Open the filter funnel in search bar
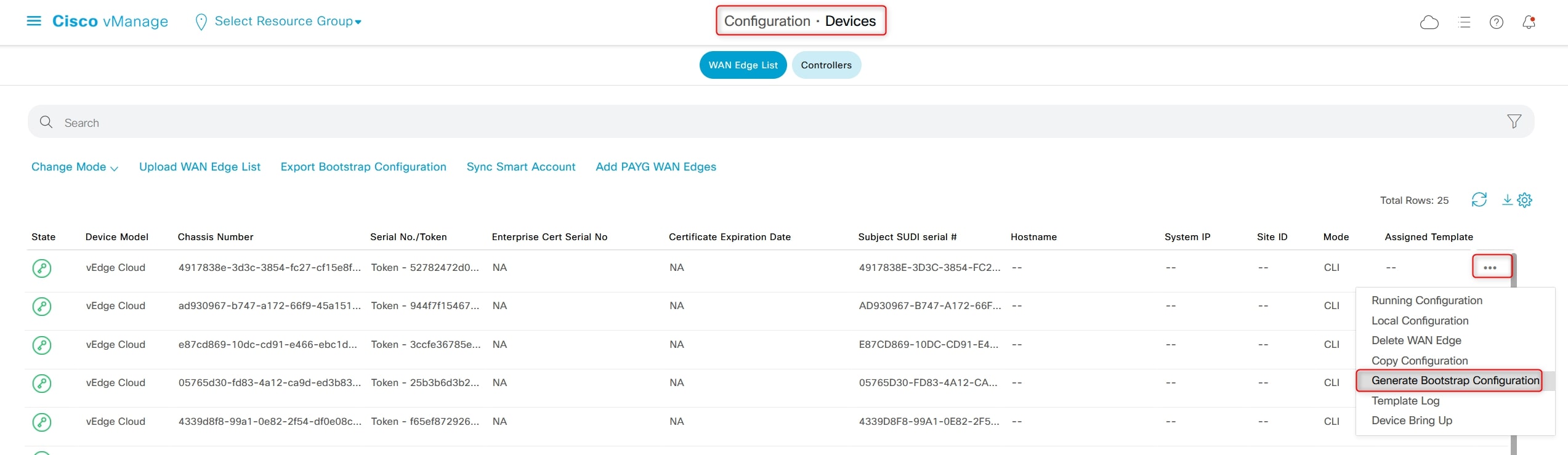Screen dimensions: 1568x455 pyautogui.click(x=1514, y=121)
